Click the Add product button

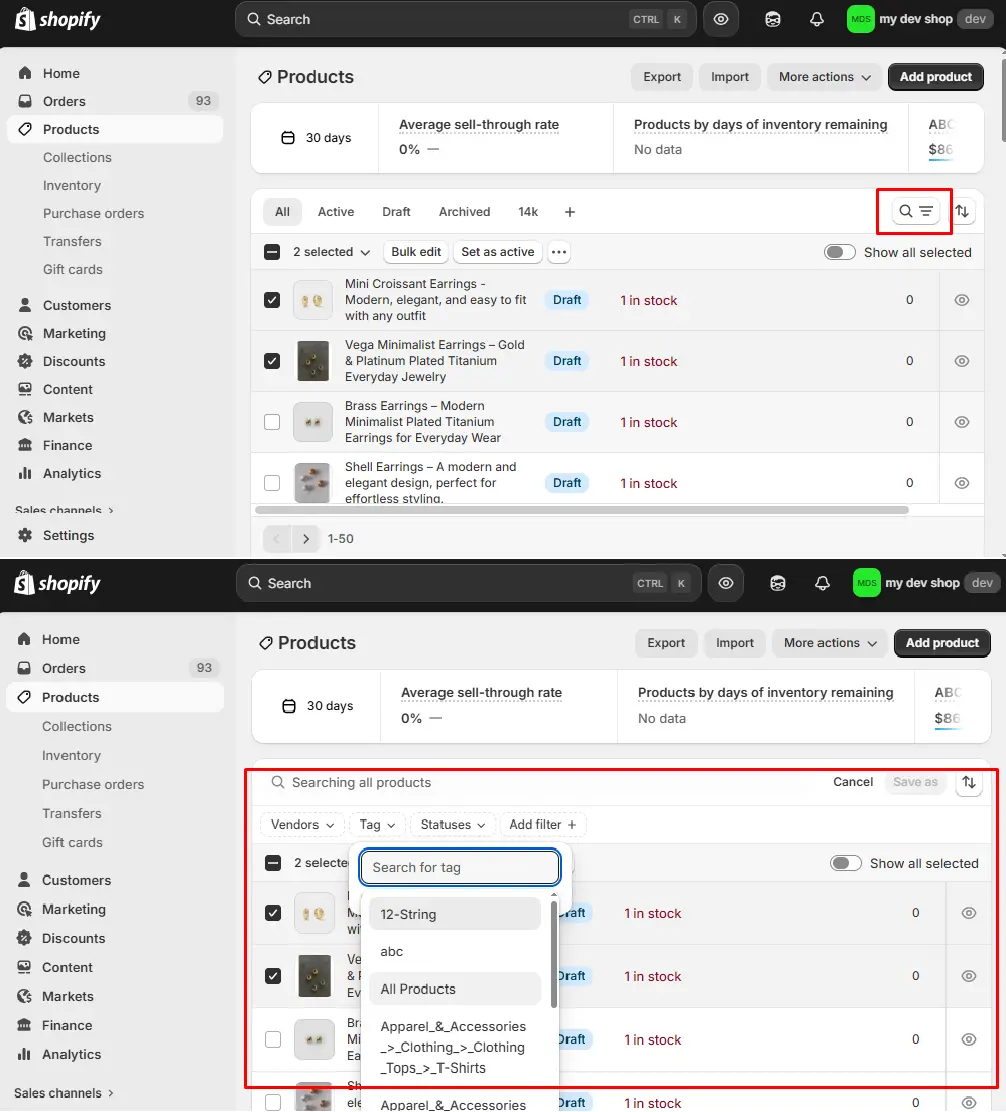click(x=935, y=77)
